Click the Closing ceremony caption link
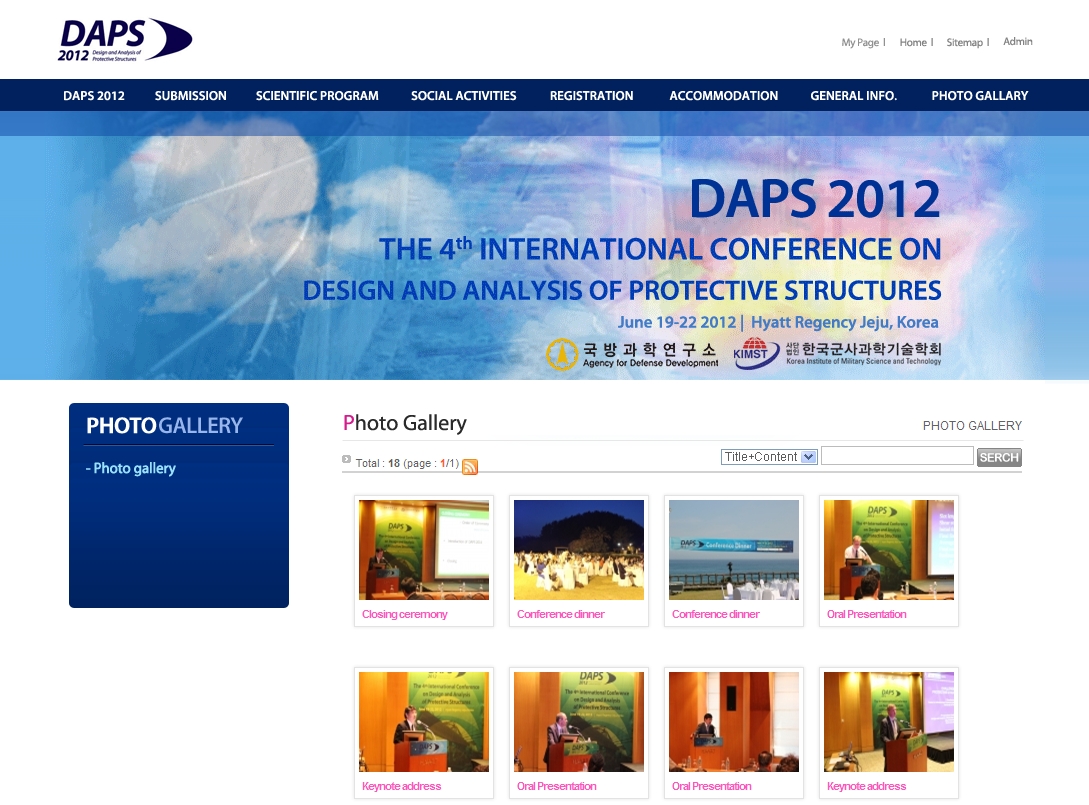The height and width of the screenshot is (805, 1089). tap(404, 614)
